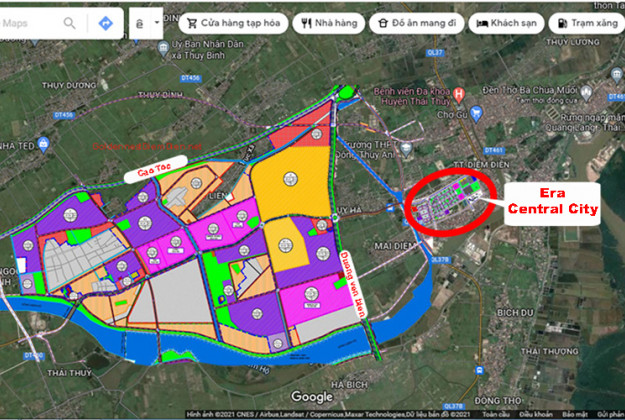The width and height of the screenshot is (625, 420).
Task: Click the Bệnh viện Đa khoa Huyện Thái Thụy label
Action: coord(412,96)
